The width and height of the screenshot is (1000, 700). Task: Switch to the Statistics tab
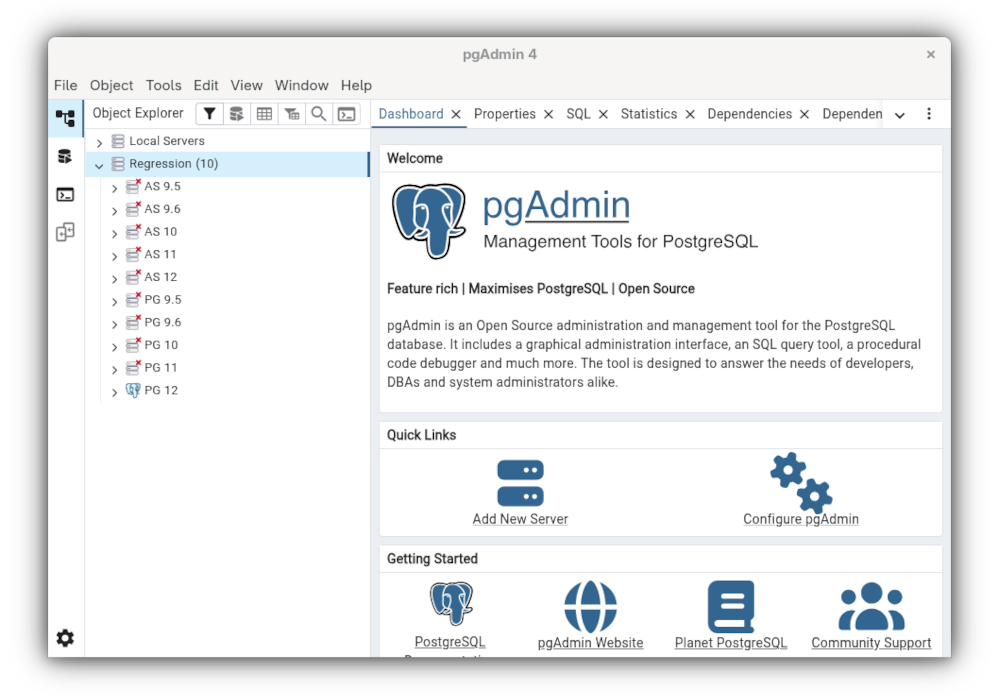tap(648, 114)
